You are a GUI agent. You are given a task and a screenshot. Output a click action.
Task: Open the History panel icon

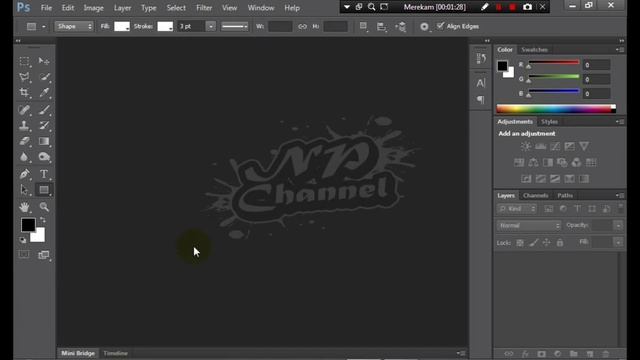[481, 58]
